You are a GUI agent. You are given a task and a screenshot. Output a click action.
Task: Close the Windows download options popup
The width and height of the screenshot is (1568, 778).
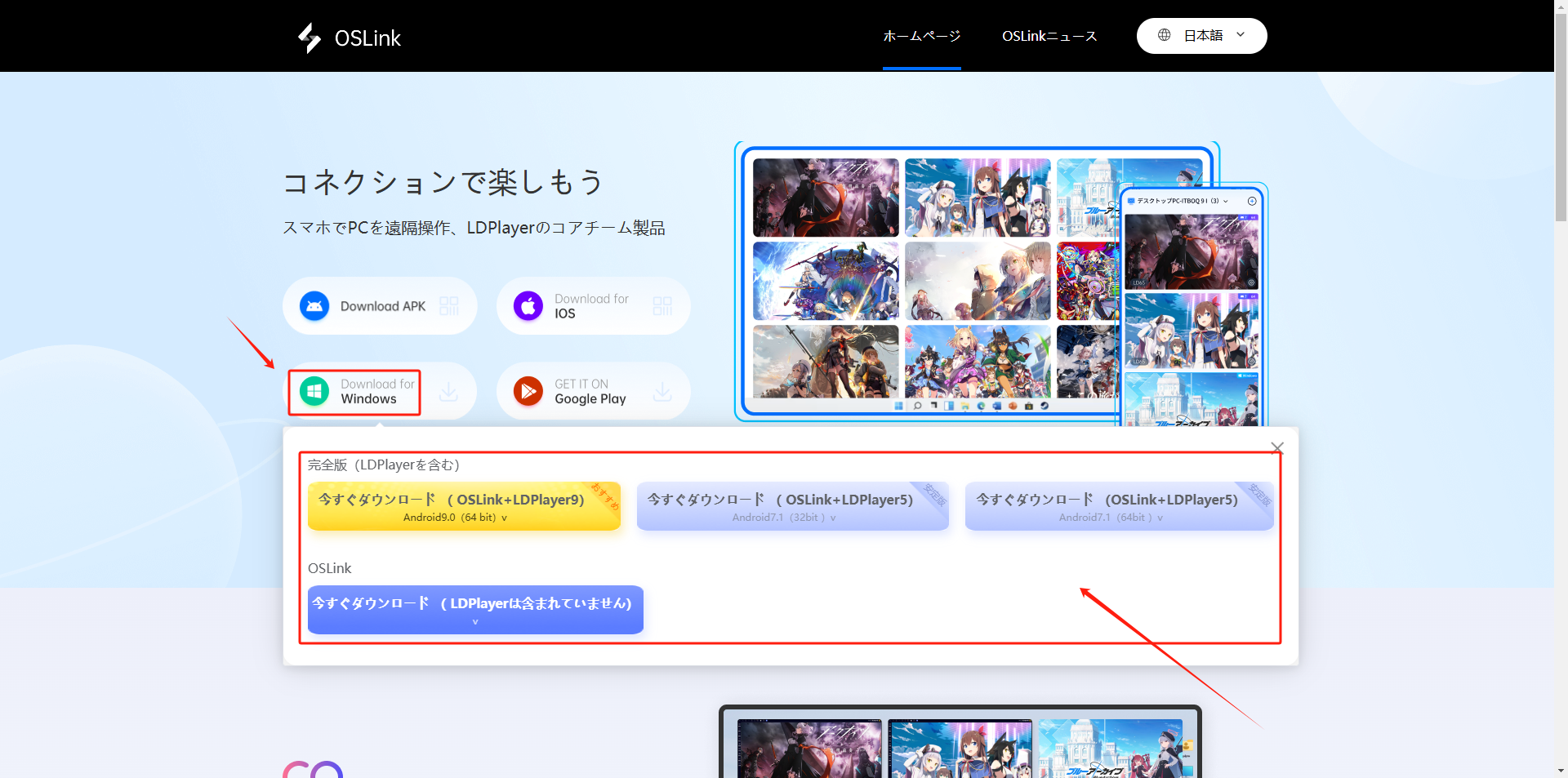pos(1277,447)
